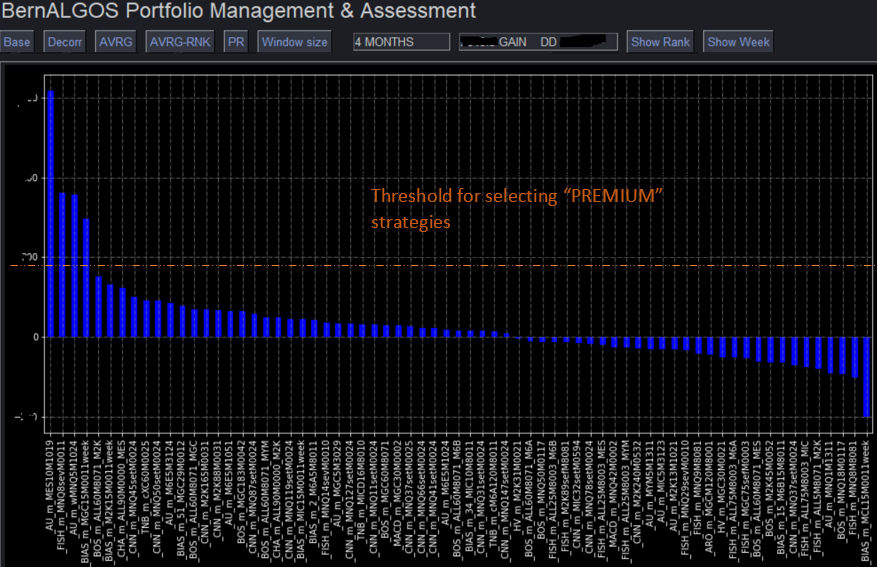Click the FISH_m_MNQ8M8081 negative bar
Viewport: 877px width, 568px height.
click(x=855, y=357)
